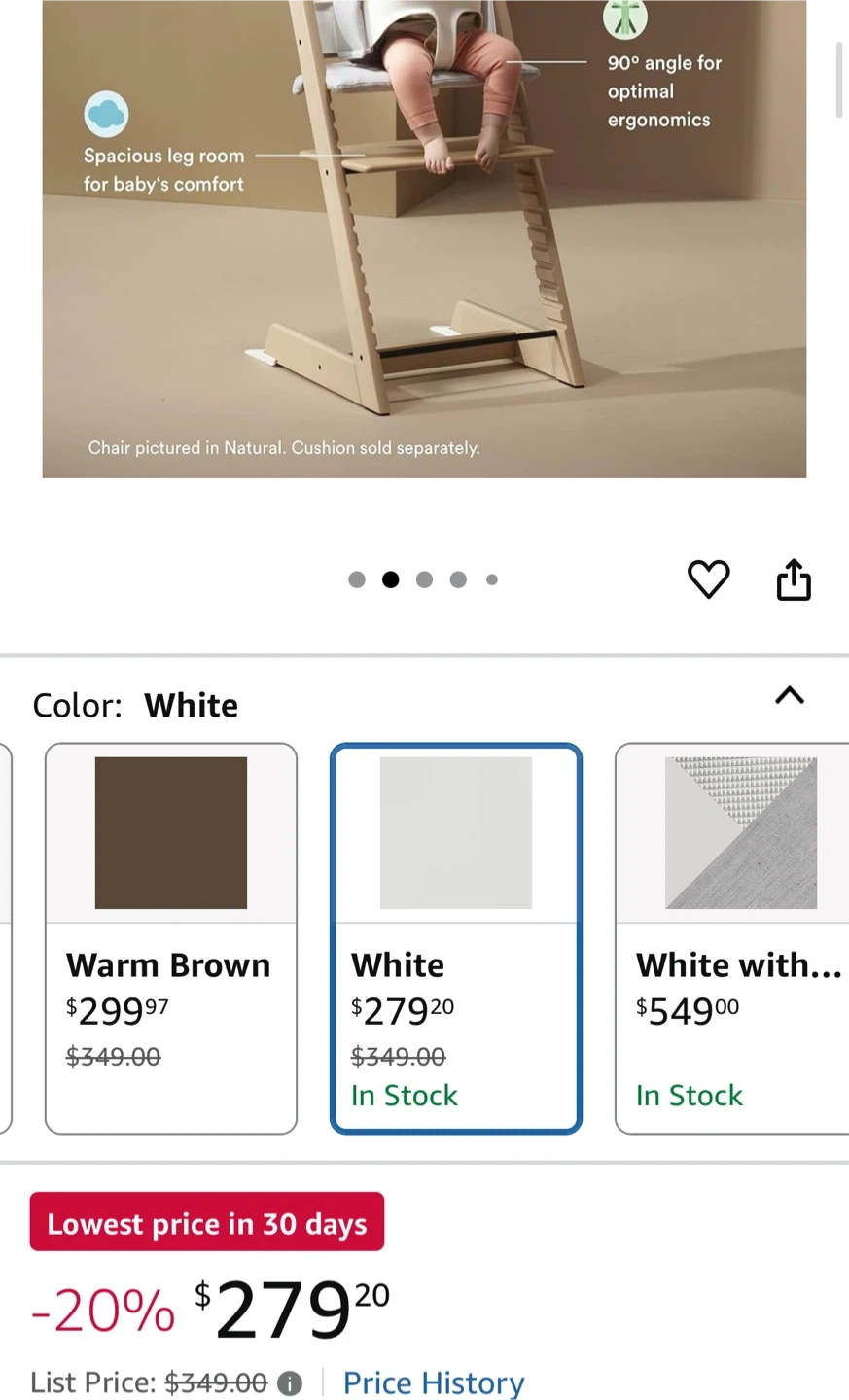Viewport: 849px width, 1400px height.
Task: Tap the gray patterned cushion swatch
Action: pos(740,832)
